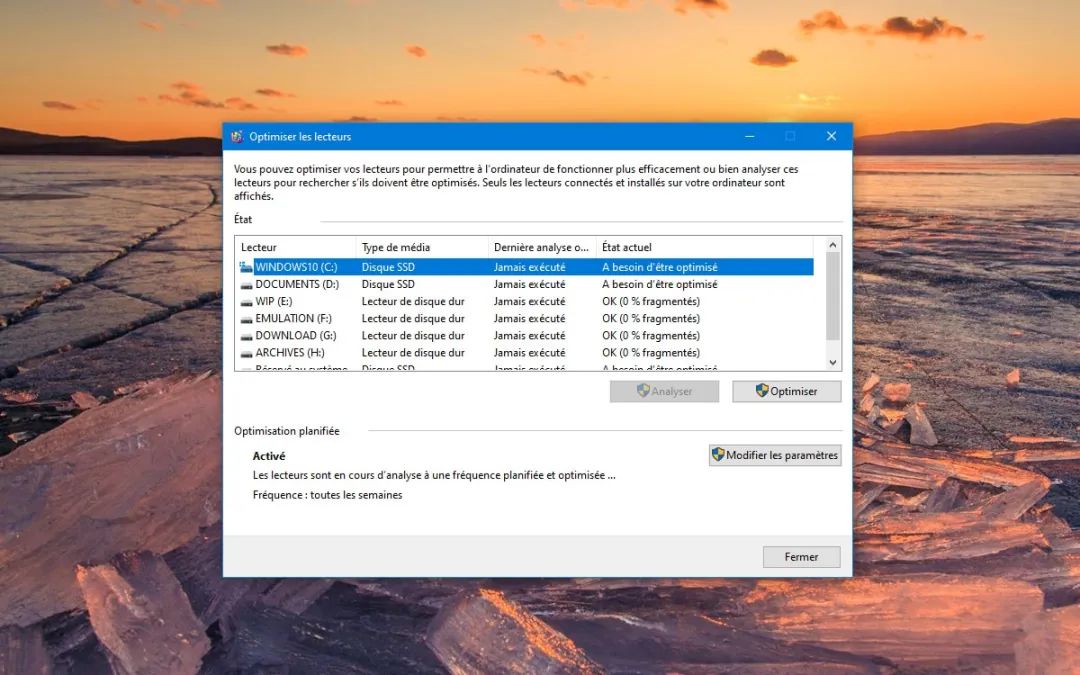Sort drives by Type de média header
This screenshot has height=675, width=1080.
point(421,247)
